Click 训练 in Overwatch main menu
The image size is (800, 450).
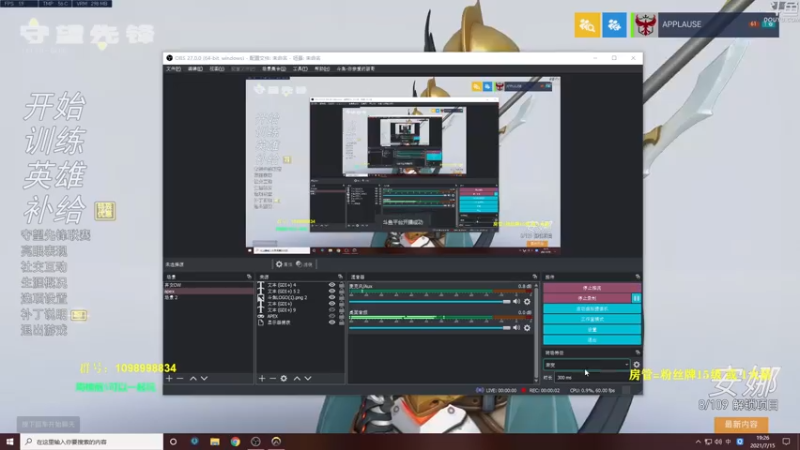pyautogui.click(x=55, y=141)
